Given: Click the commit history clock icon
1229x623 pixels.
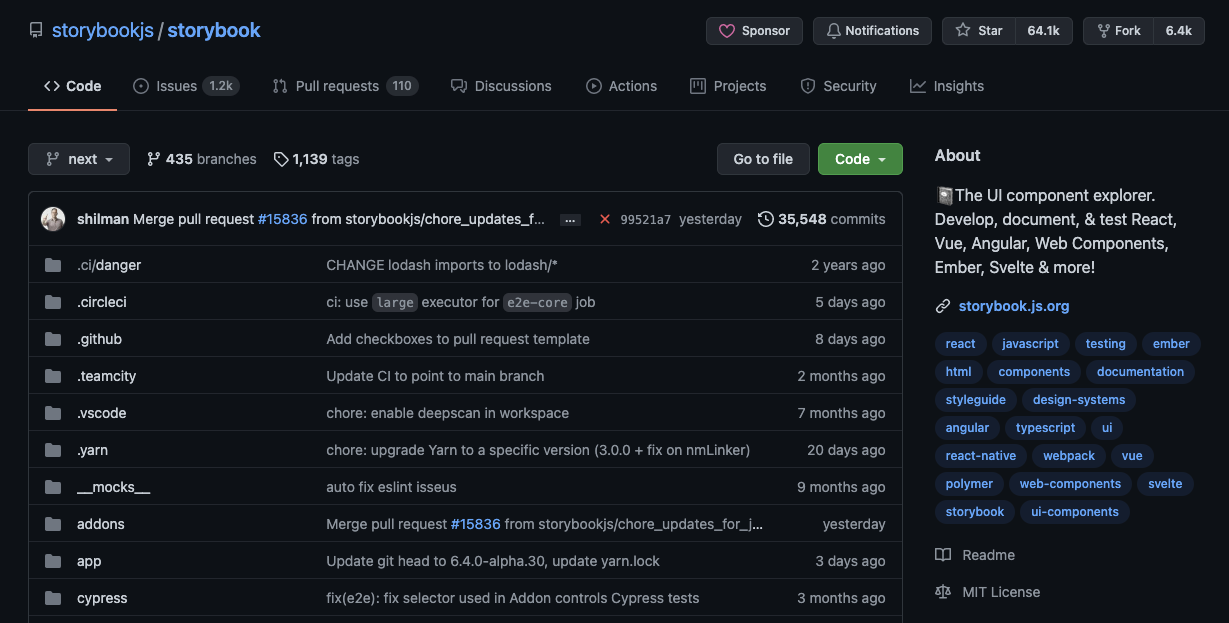Looking at the screenshot, I should 765,219.
